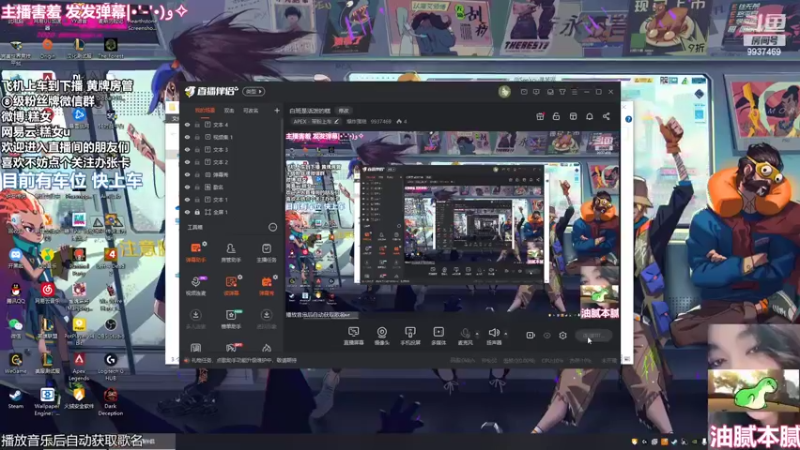Image resolution: width=800 pixels, height=450 pixels.
Task: Click the start streaming button
Action: [593, 335]
